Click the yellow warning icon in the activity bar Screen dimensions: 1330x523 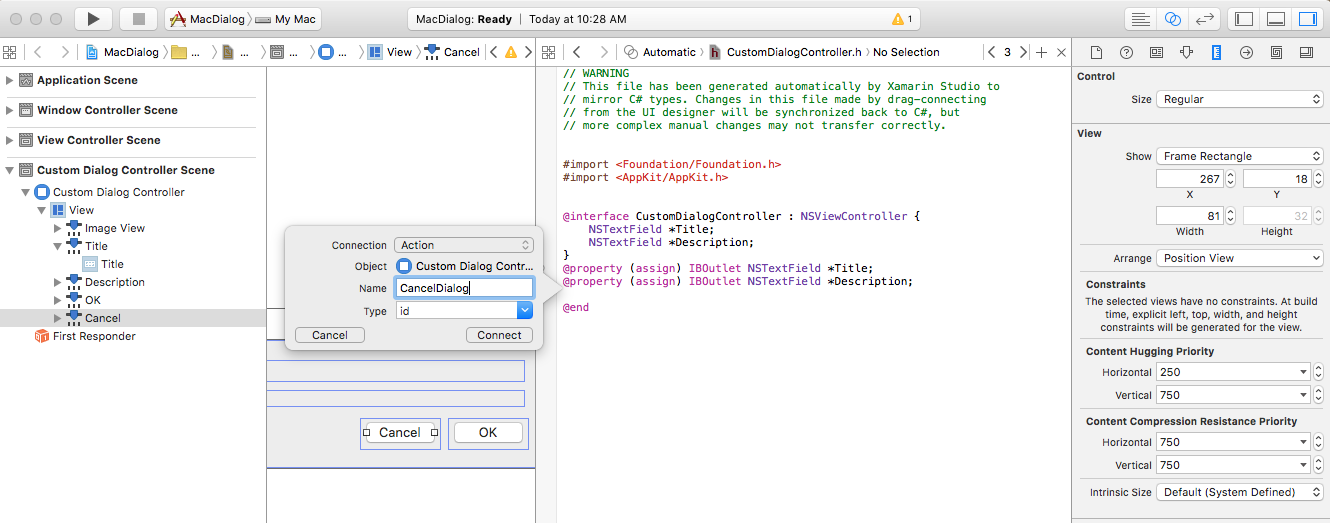(x=898, y=19)
